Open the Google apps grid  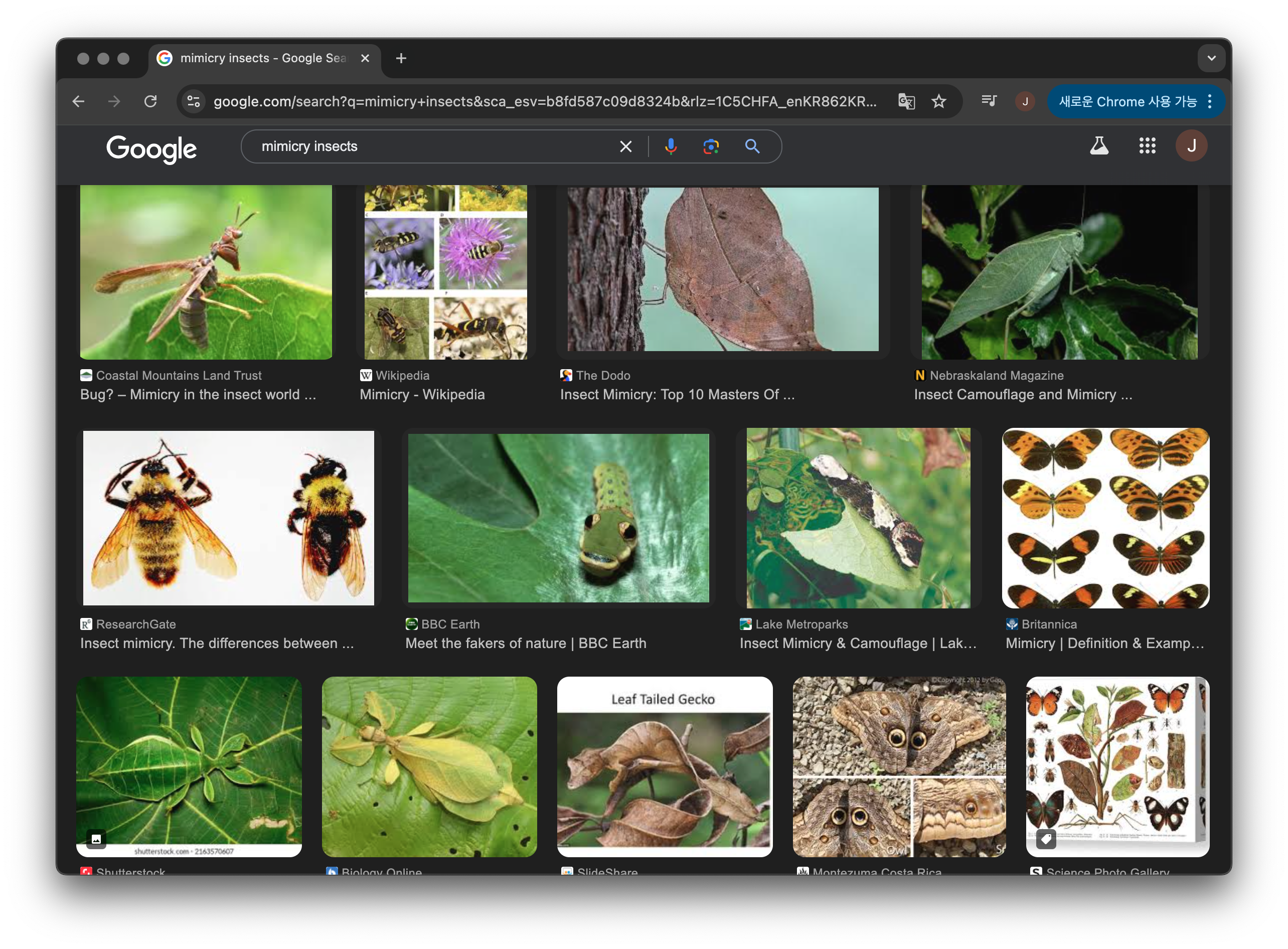click(1147, 146)
